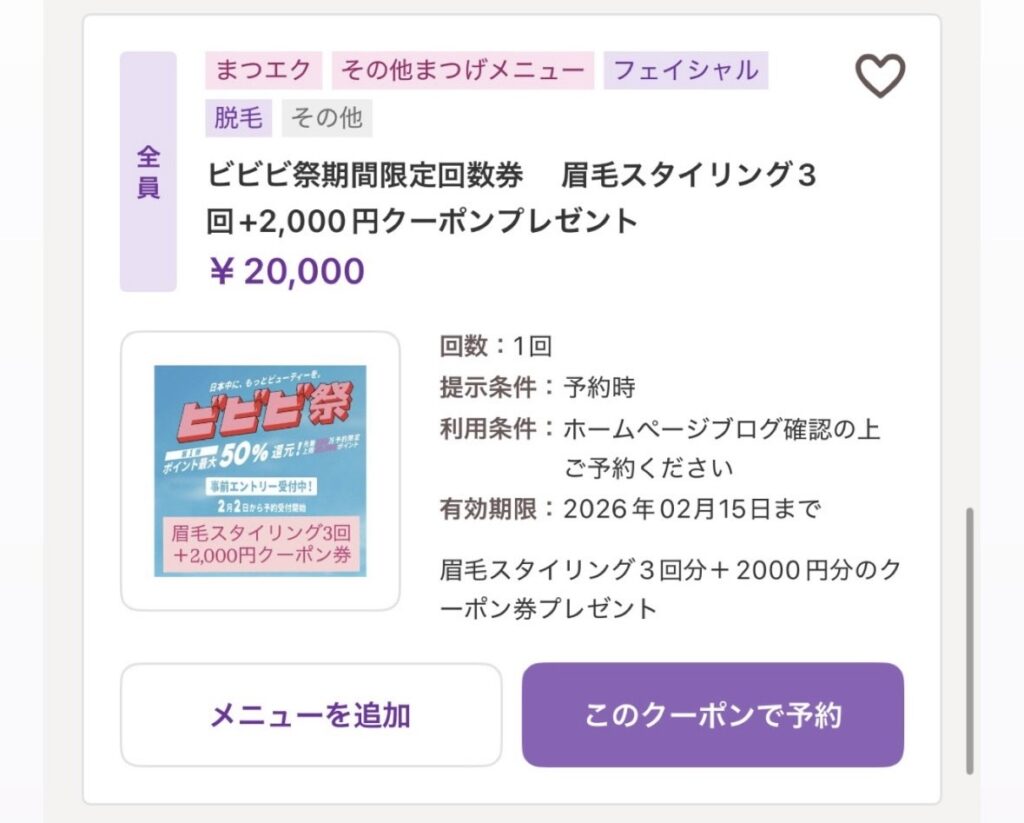This screenshot has width=1024, height=823.
Task: Favorite this coupon with the heart icon
Action: tap(880, 76)
